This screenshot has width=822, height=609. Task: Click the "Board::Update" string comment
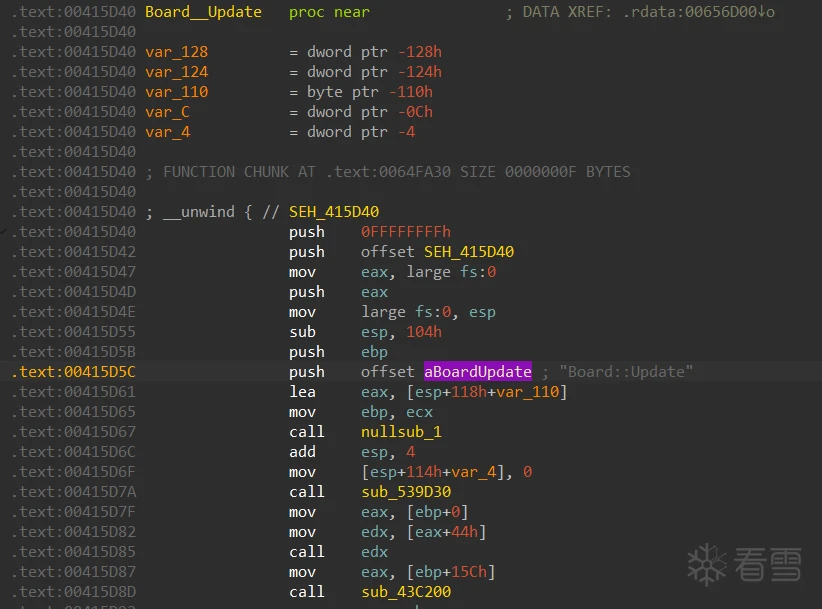pos(626,372)
